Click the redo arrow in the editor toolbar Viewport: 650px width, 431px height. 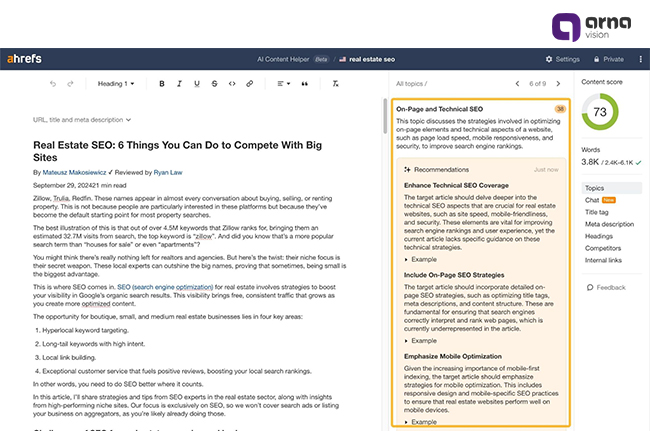point(70,84)
